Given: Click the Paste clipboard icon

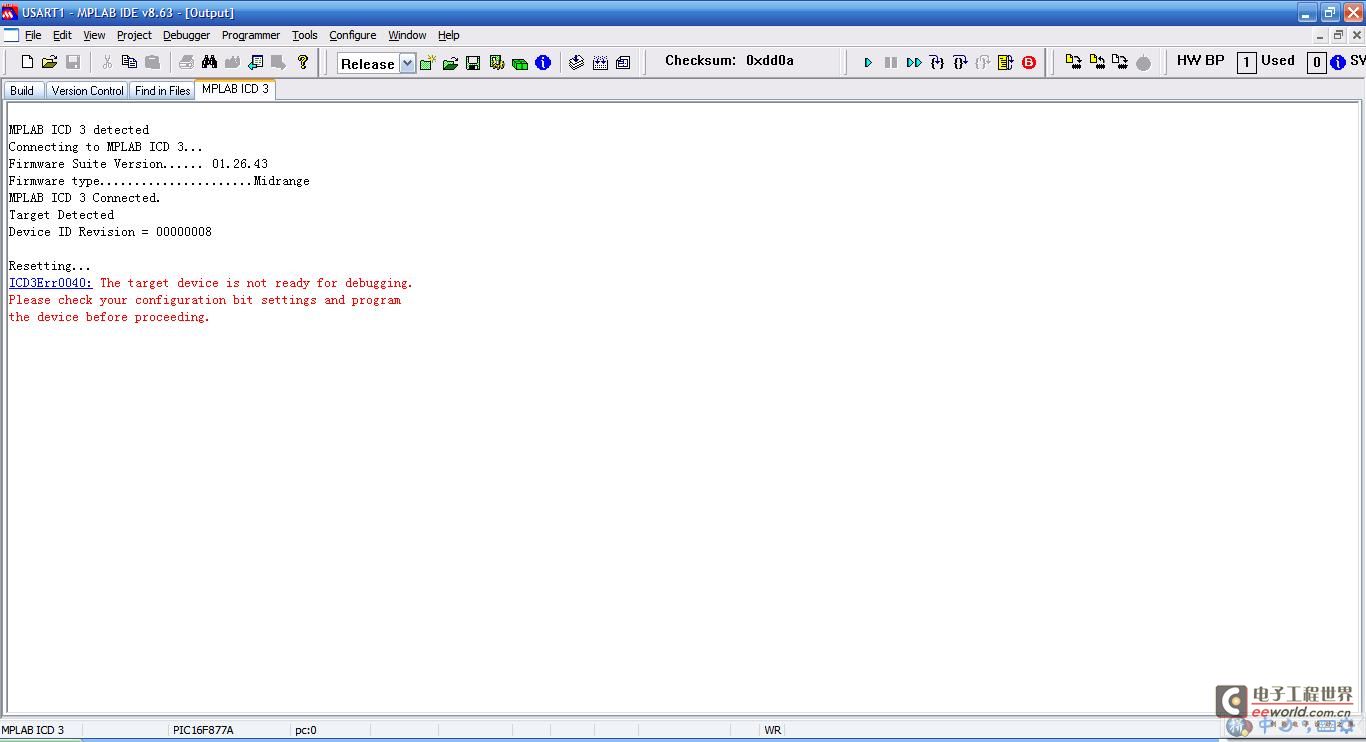Looking at the screenshot, I should click(152, 62).
